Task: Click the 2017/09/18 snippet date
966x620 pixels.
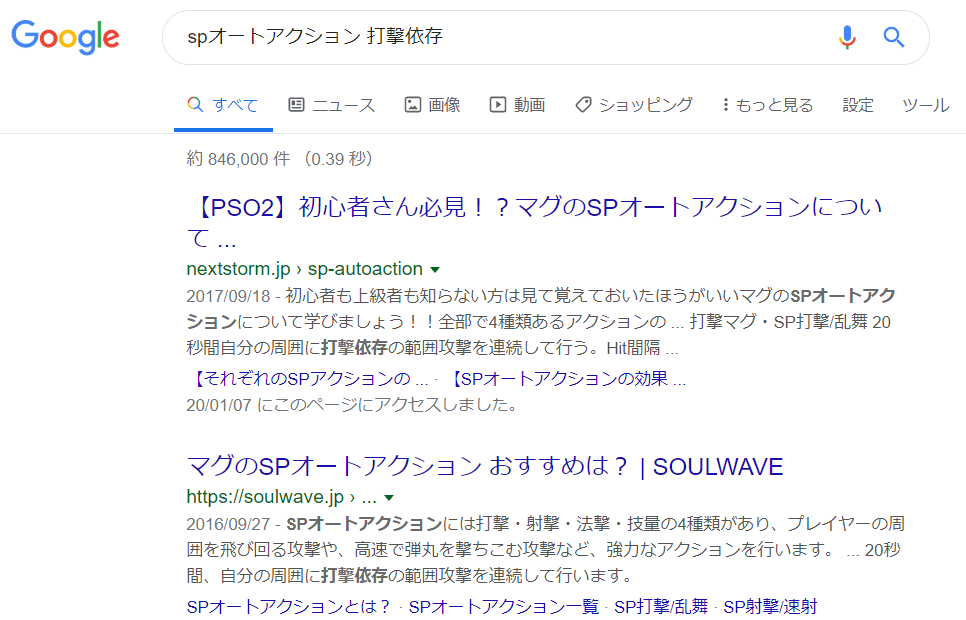Action: (x=228, y=296)
